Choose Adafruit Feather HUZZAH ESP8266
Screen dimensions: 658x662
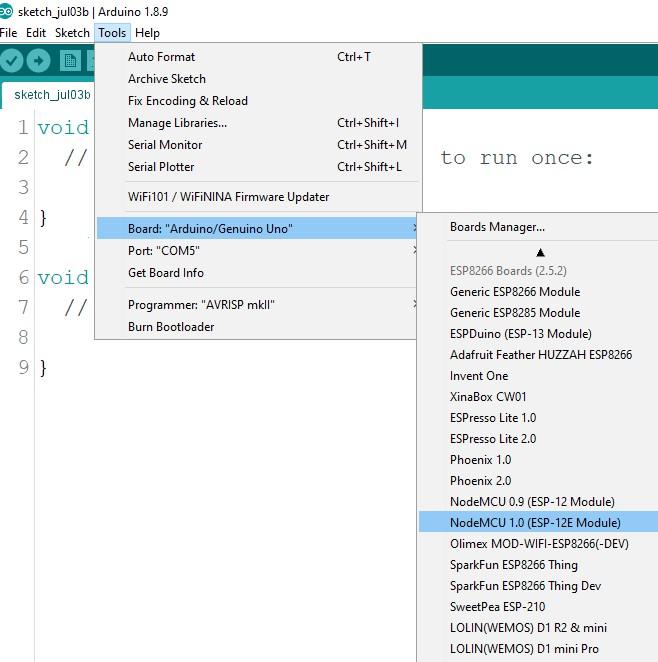tap(538, 355)
